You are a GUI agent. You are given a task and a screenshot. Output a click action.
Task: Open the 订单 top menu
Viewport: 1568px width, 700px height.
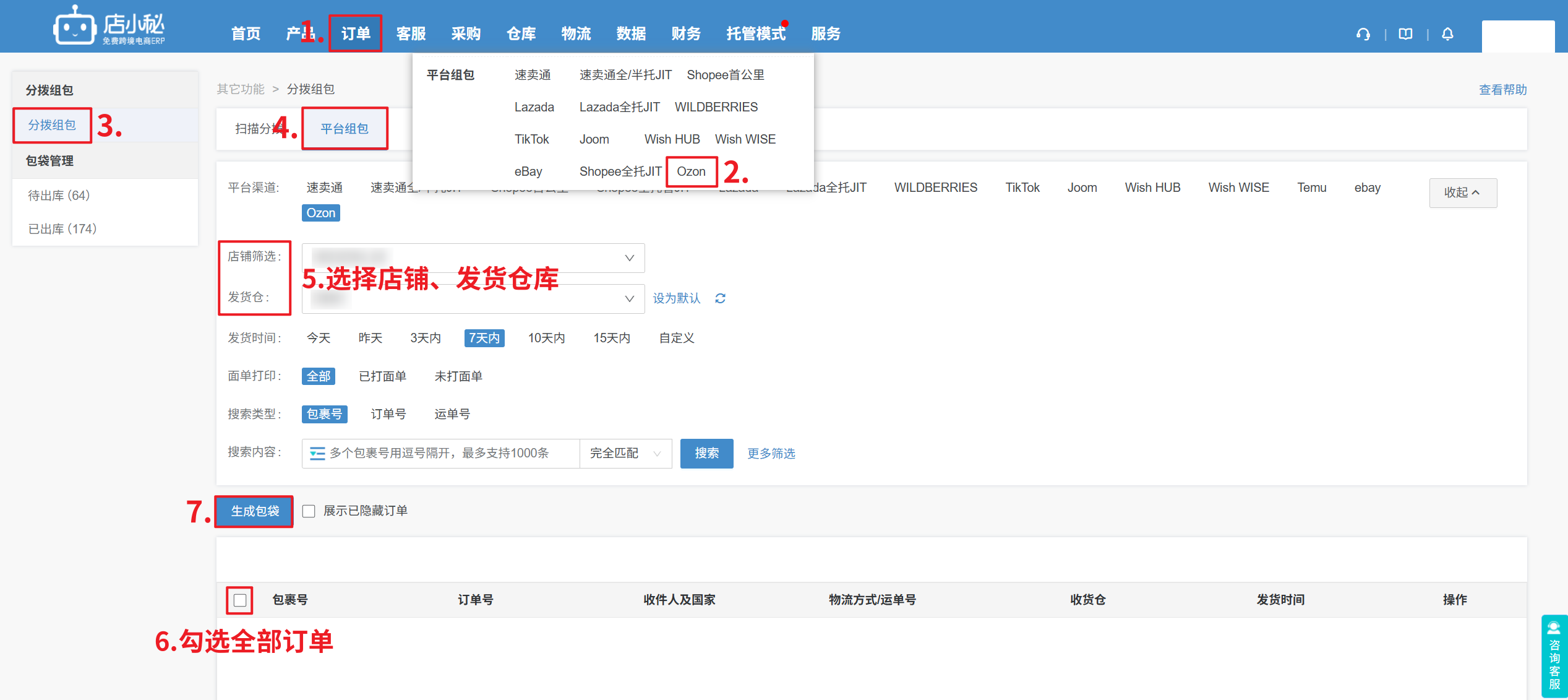(x=356, y=33)
